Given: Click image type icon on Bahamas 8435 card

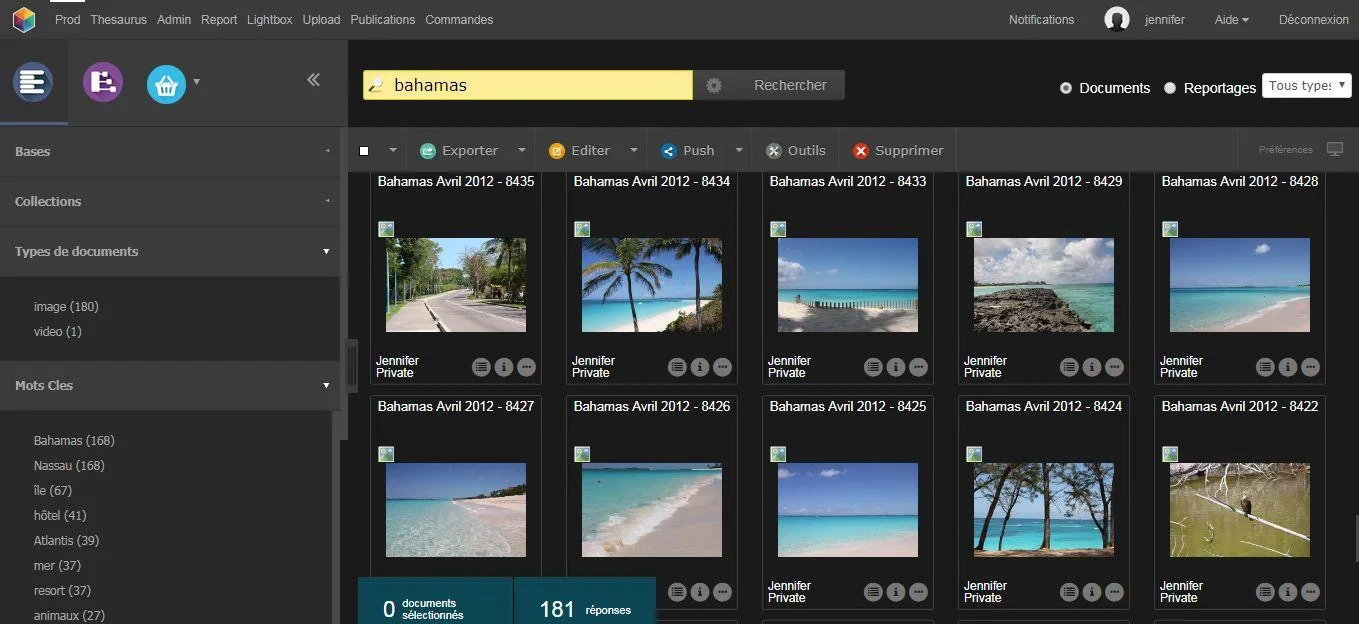Looking at the screenshot, I should [386, 229].
